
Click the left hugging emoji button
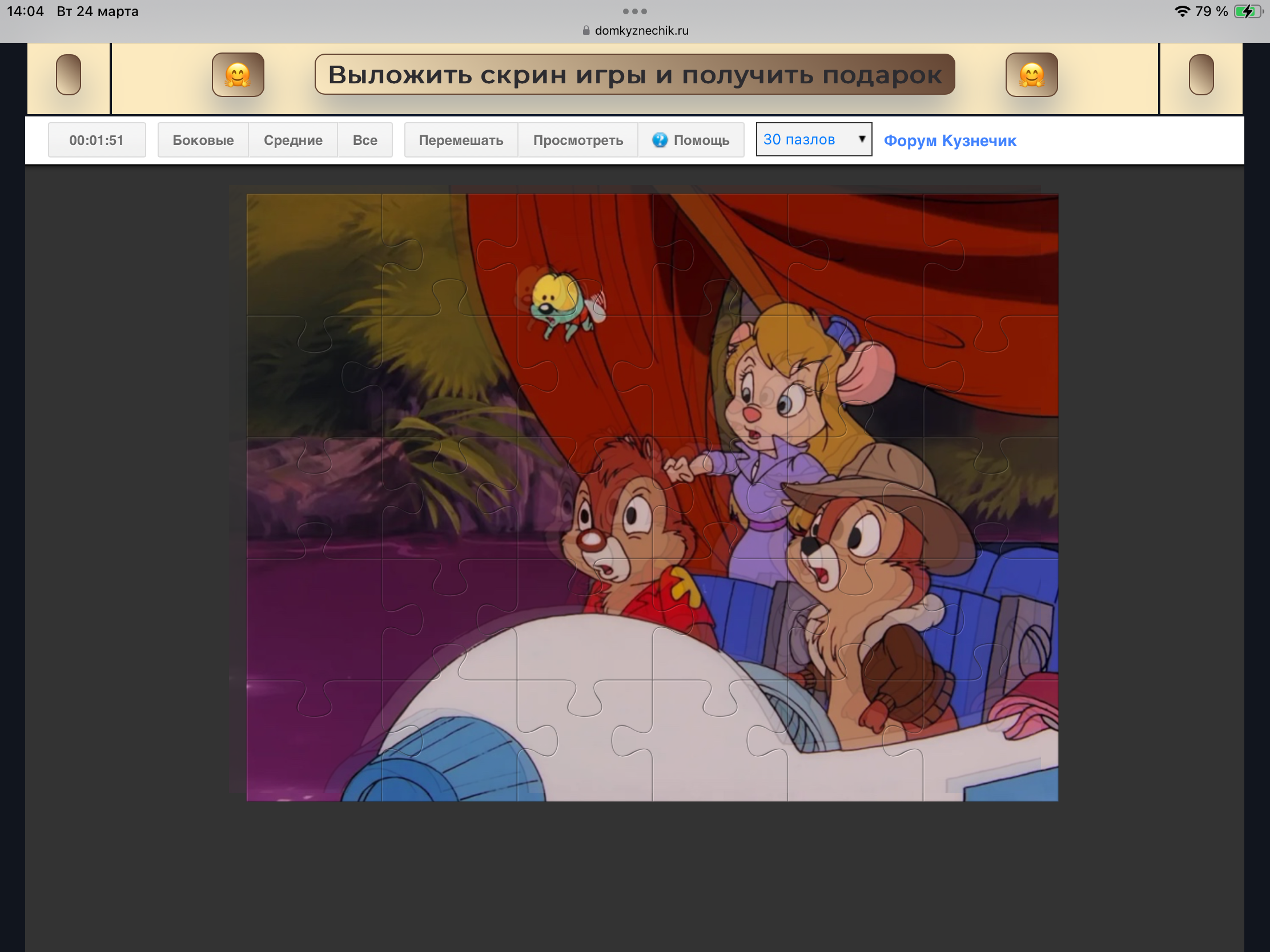click(x=238, y=75)
